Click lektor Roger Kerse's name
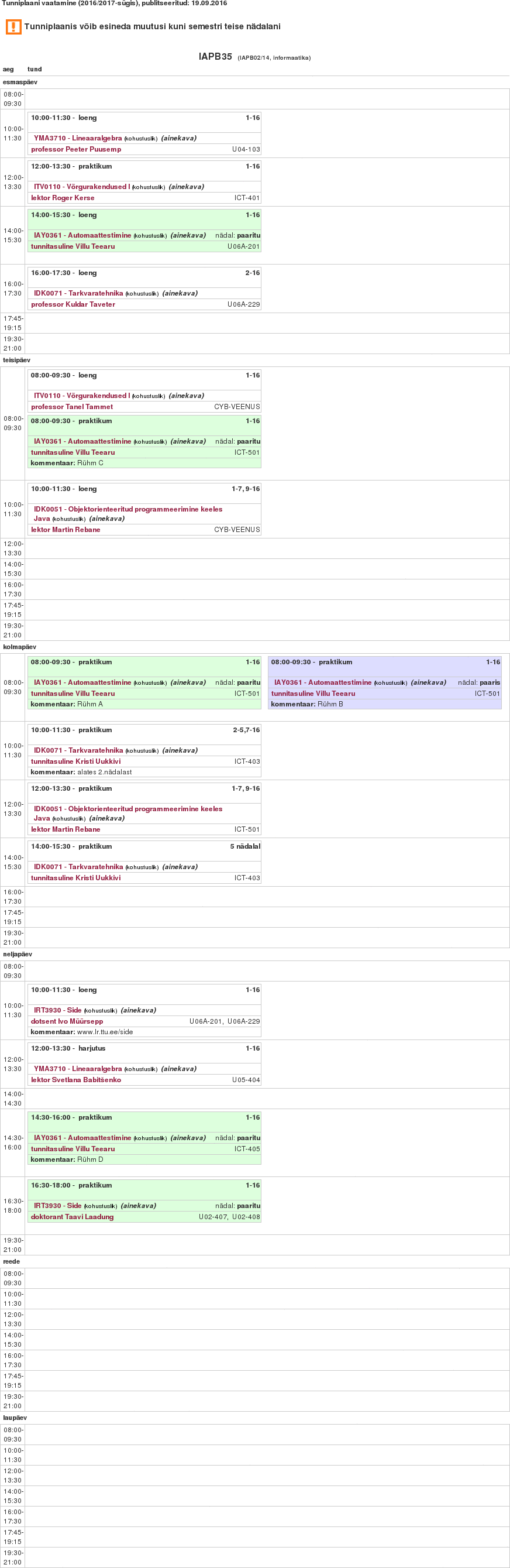 63,198
